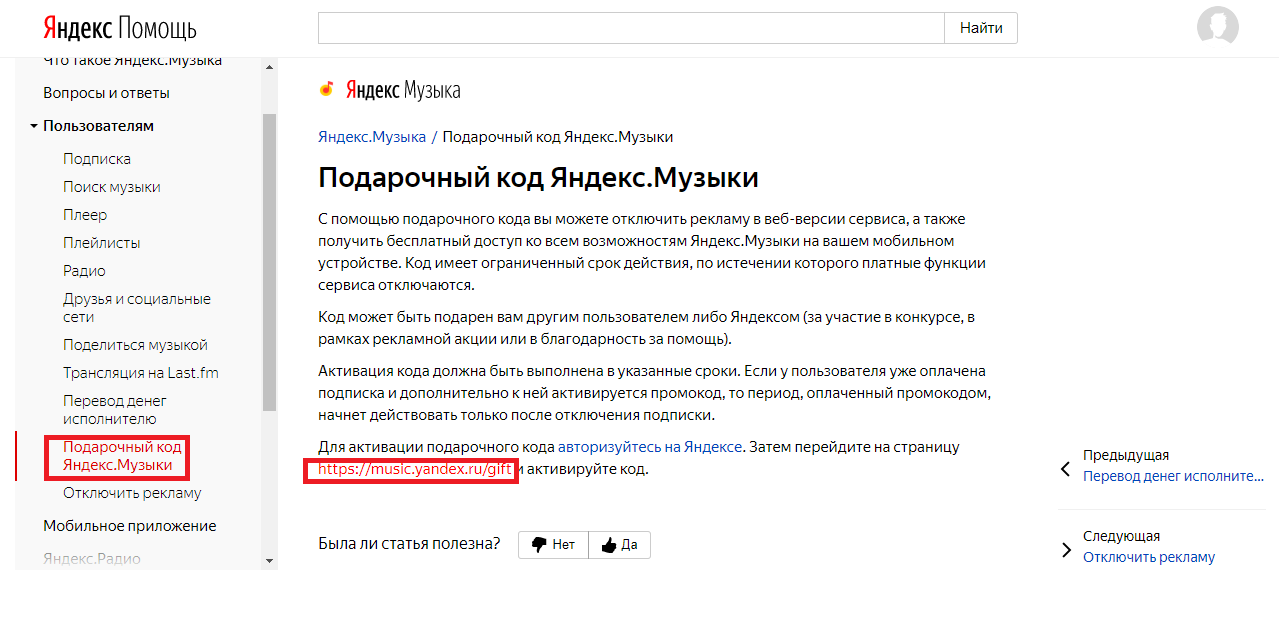The width and height of the screenshot is (1279, 618).
Task: Click the Yandex Music logo icon
Action: pos(326,90)
